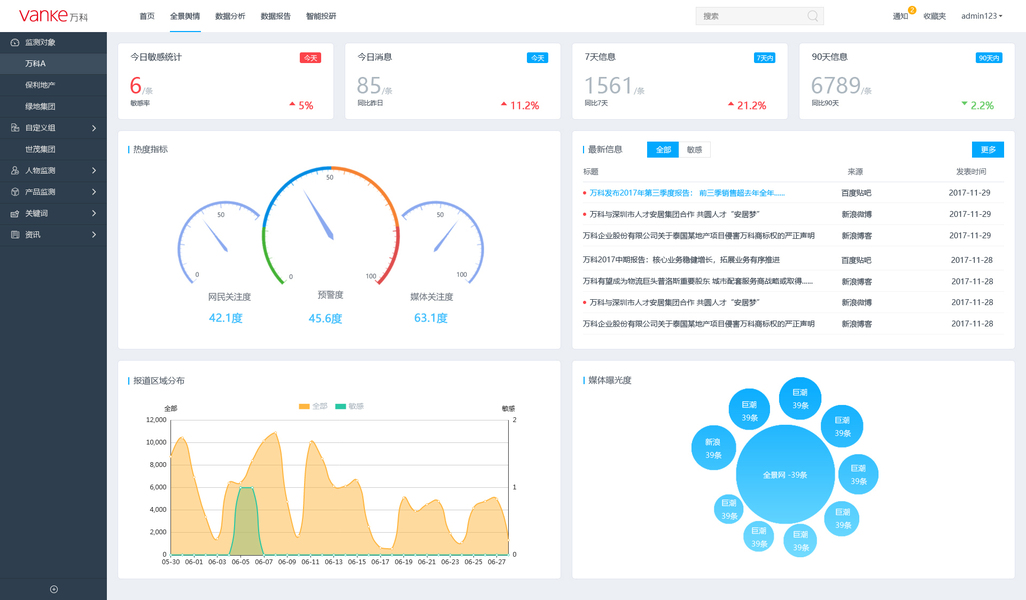Image resolution: width=1026 pixels, height=600 pixels.
Task: Click the 新浪 39条 bubble
Action: pyautogui.click(x=713, y=448)
